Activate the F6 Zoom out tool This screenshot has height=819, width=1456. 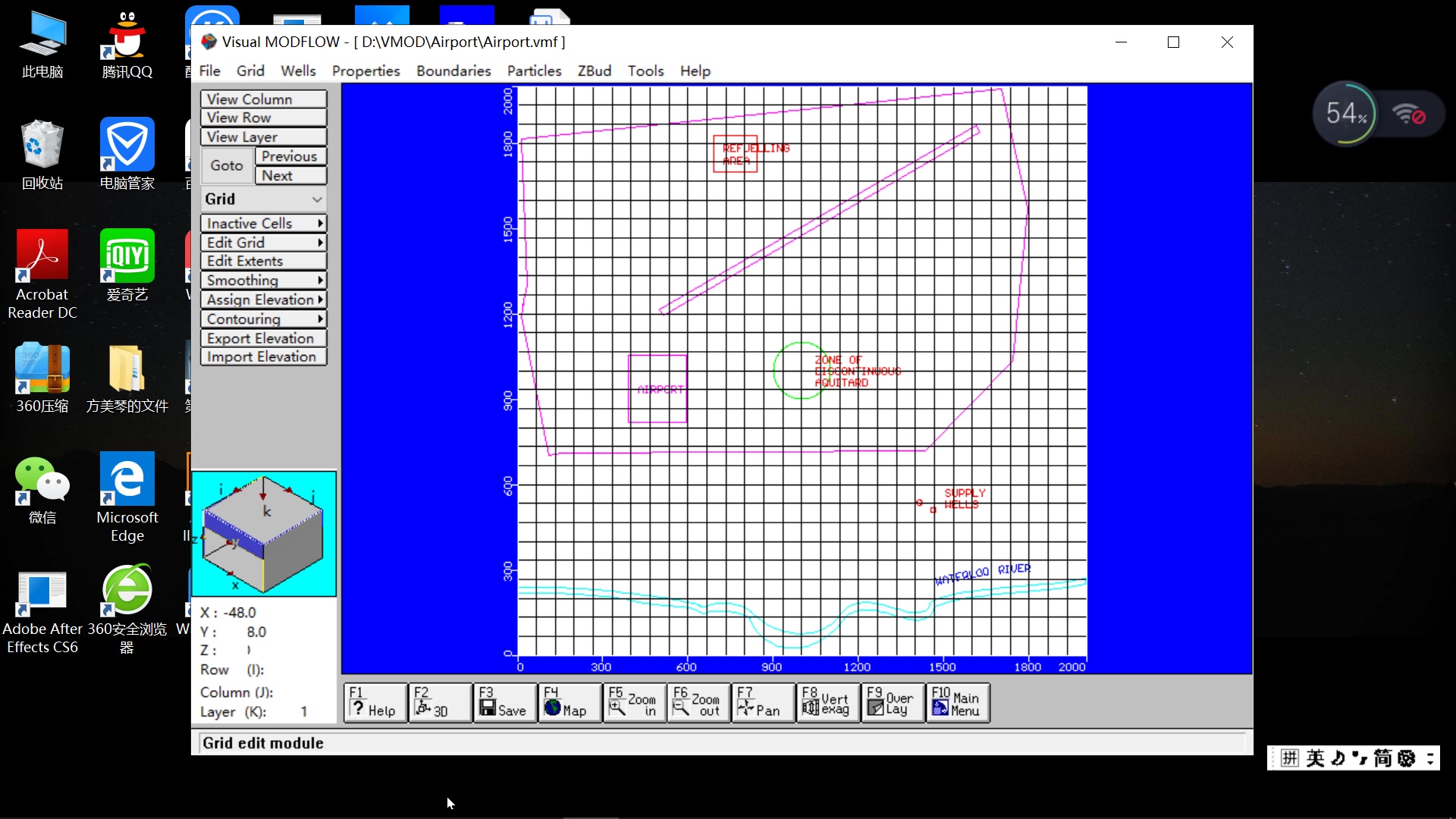click(698, 702)
